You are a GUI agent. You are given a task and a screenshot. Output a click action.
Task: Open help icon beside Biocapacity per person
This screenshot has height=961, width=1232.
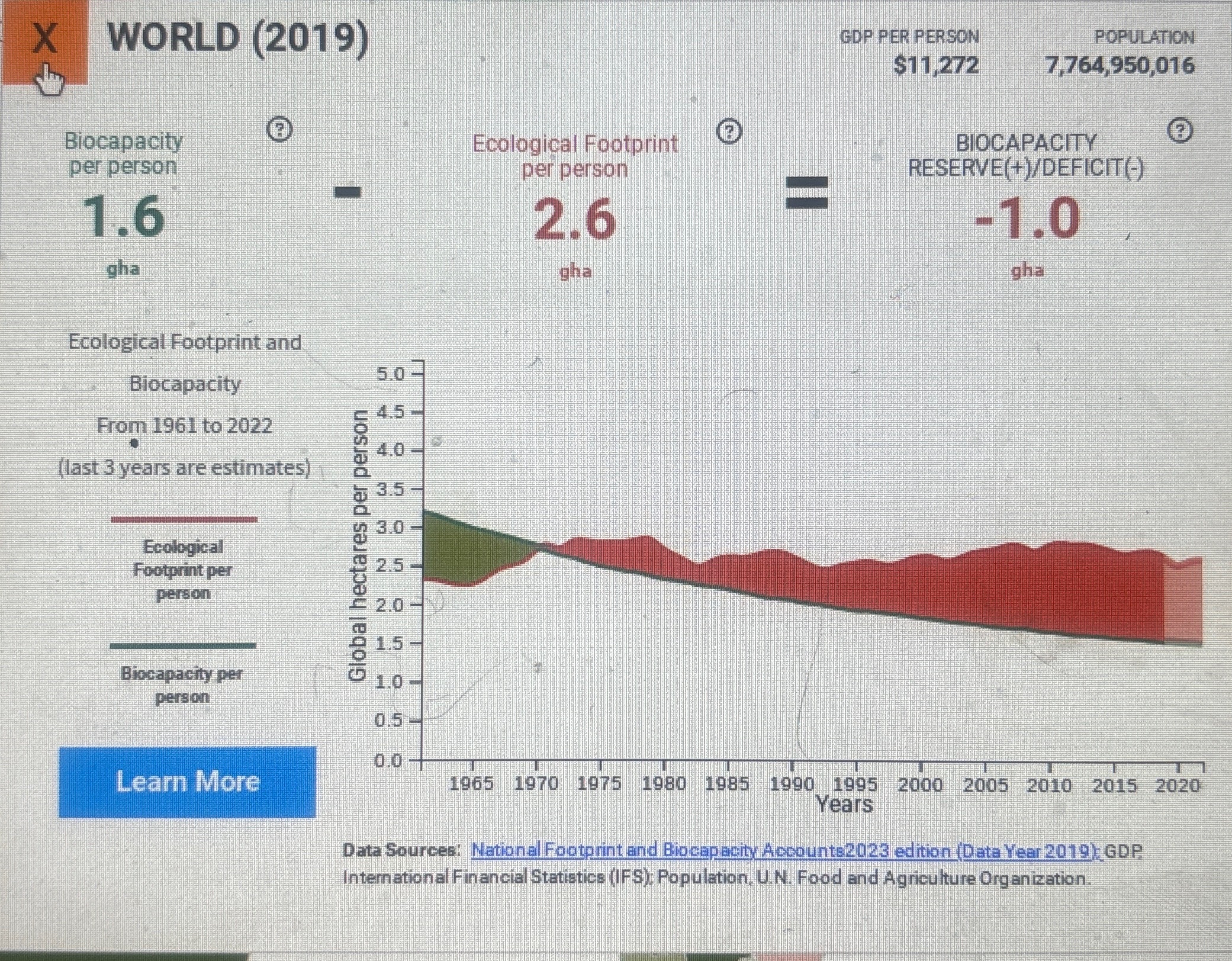280,128
